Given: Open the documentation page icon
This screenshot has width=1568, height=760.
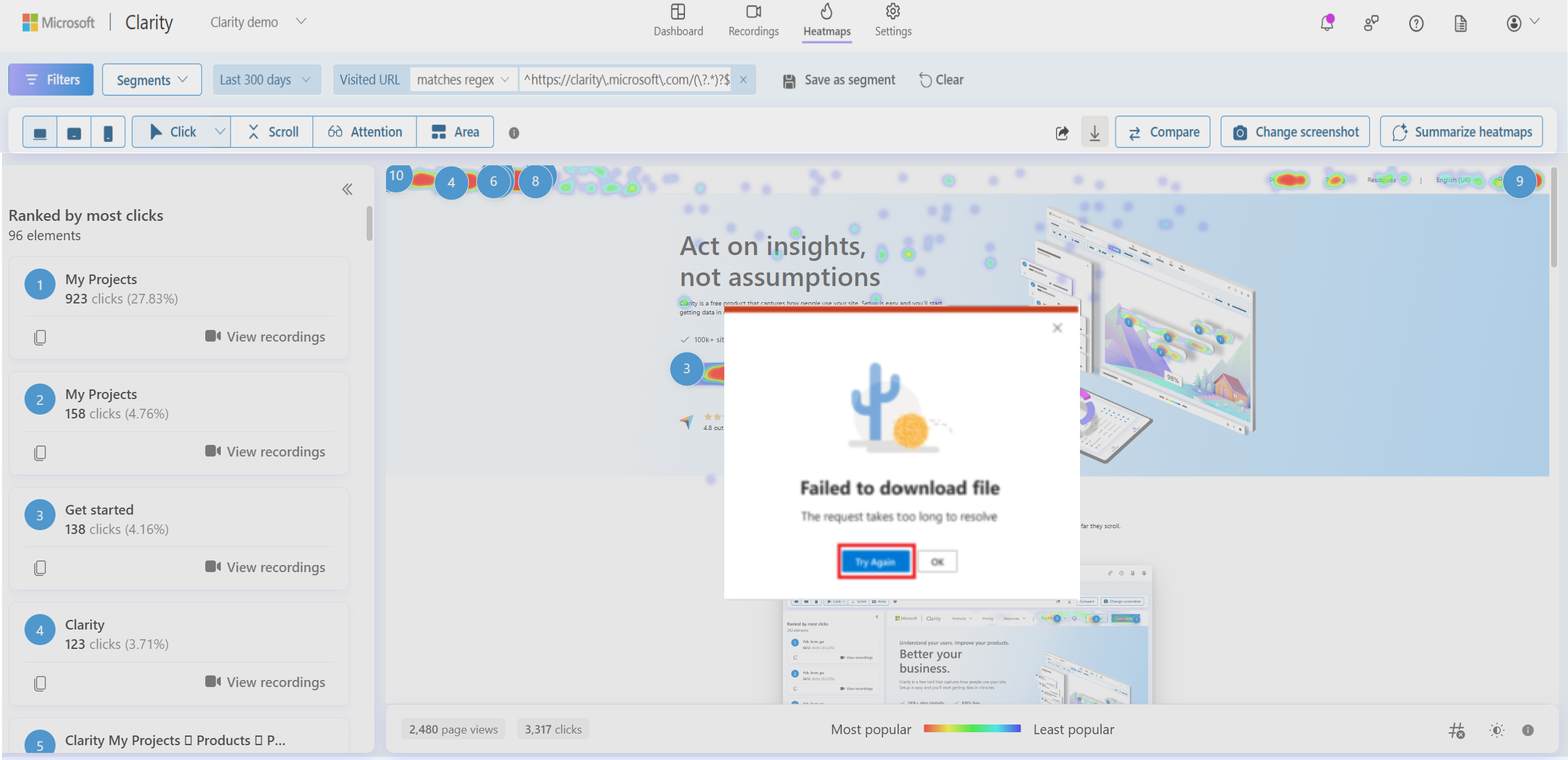Looking at the screenshot, I should [1460, 24].
